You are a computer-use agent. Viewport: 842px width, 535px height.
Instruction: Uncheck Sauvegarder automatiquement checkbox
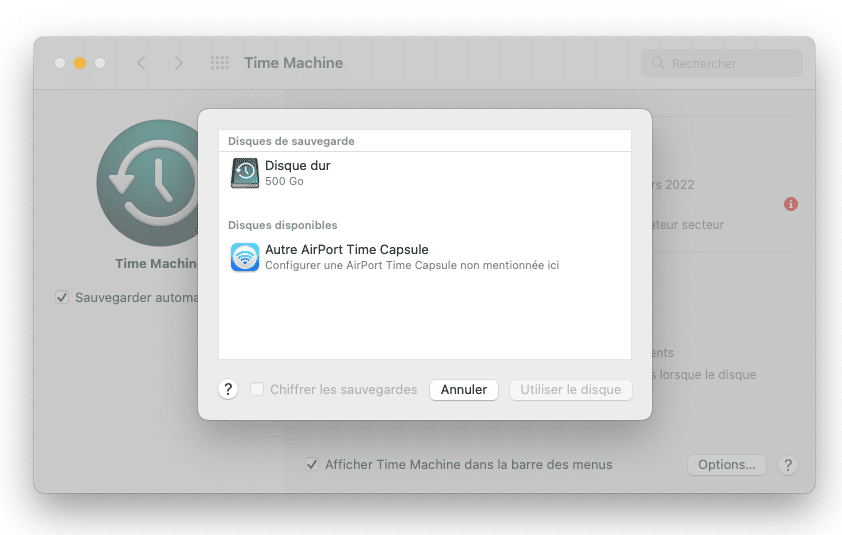click(x=62, y=297)
